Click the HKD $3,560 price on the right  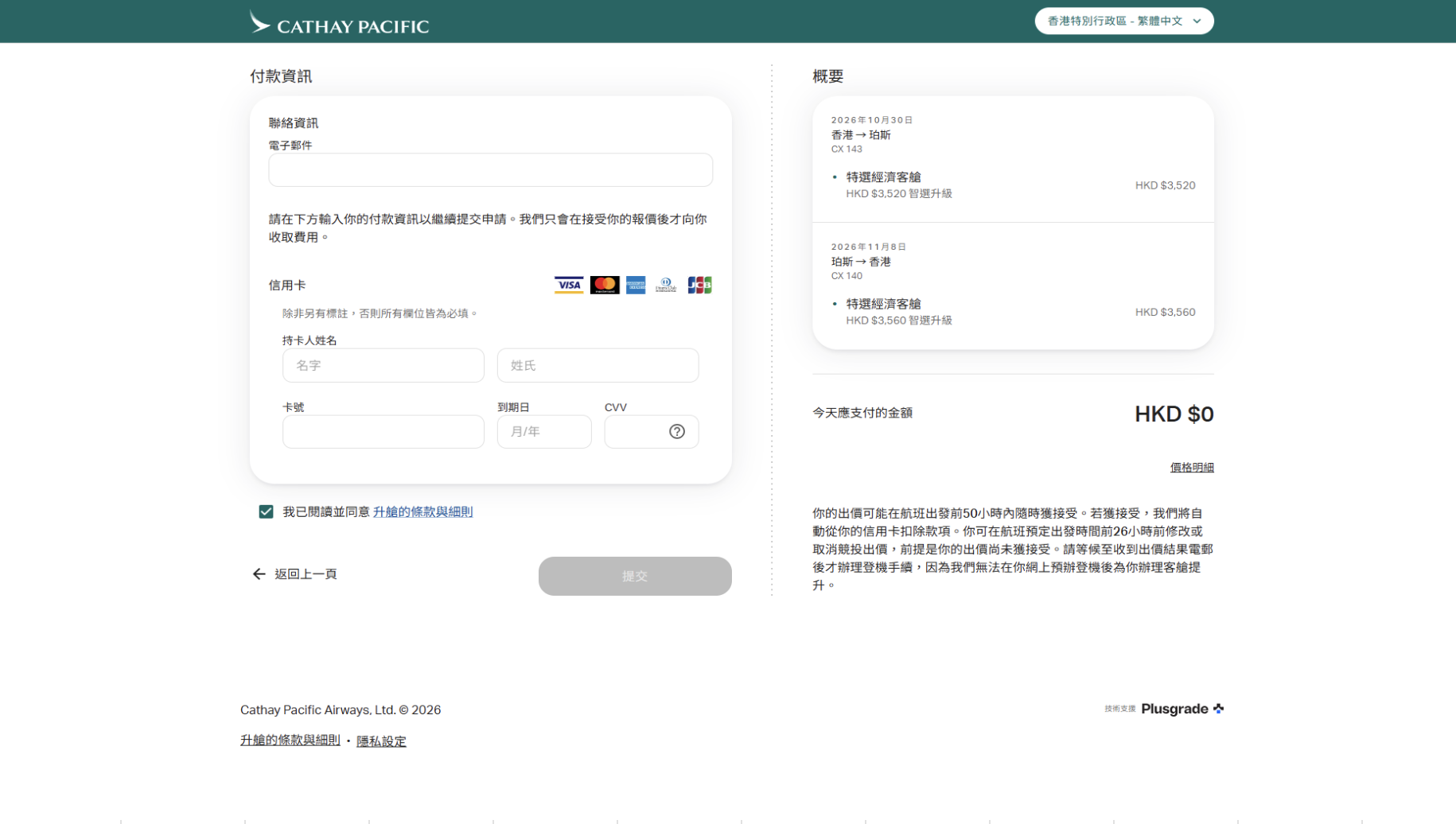(x=1165, y=312)
